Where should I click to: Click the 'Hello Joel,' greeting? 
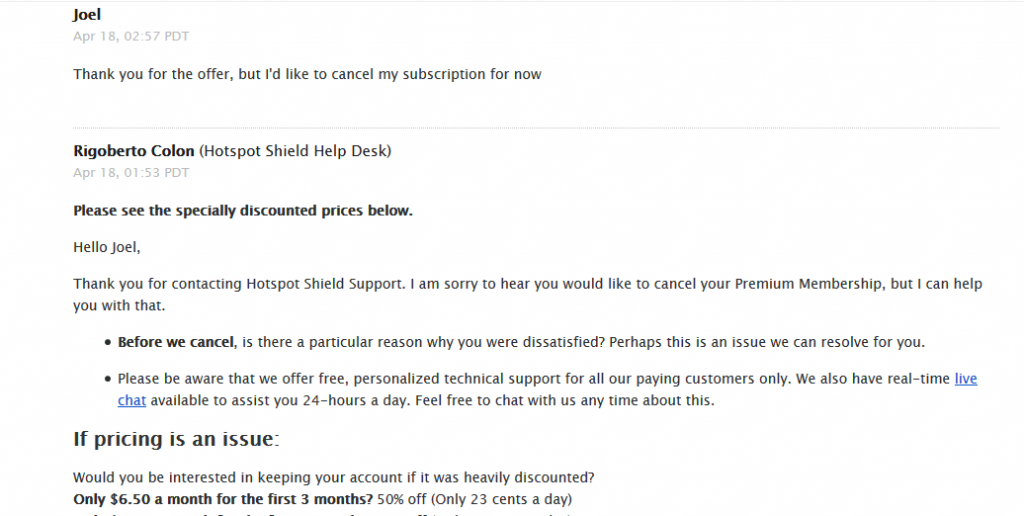point(106,248)
